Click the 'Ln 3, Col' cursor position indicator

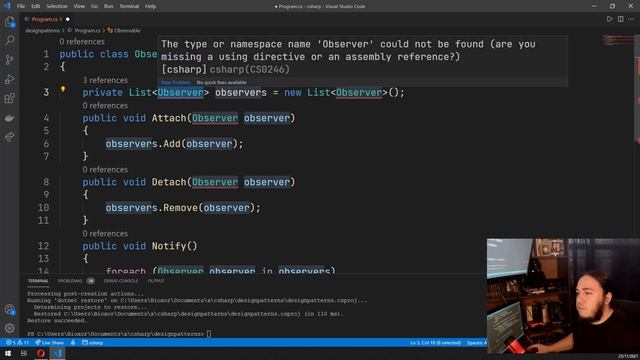coord(436,342)
